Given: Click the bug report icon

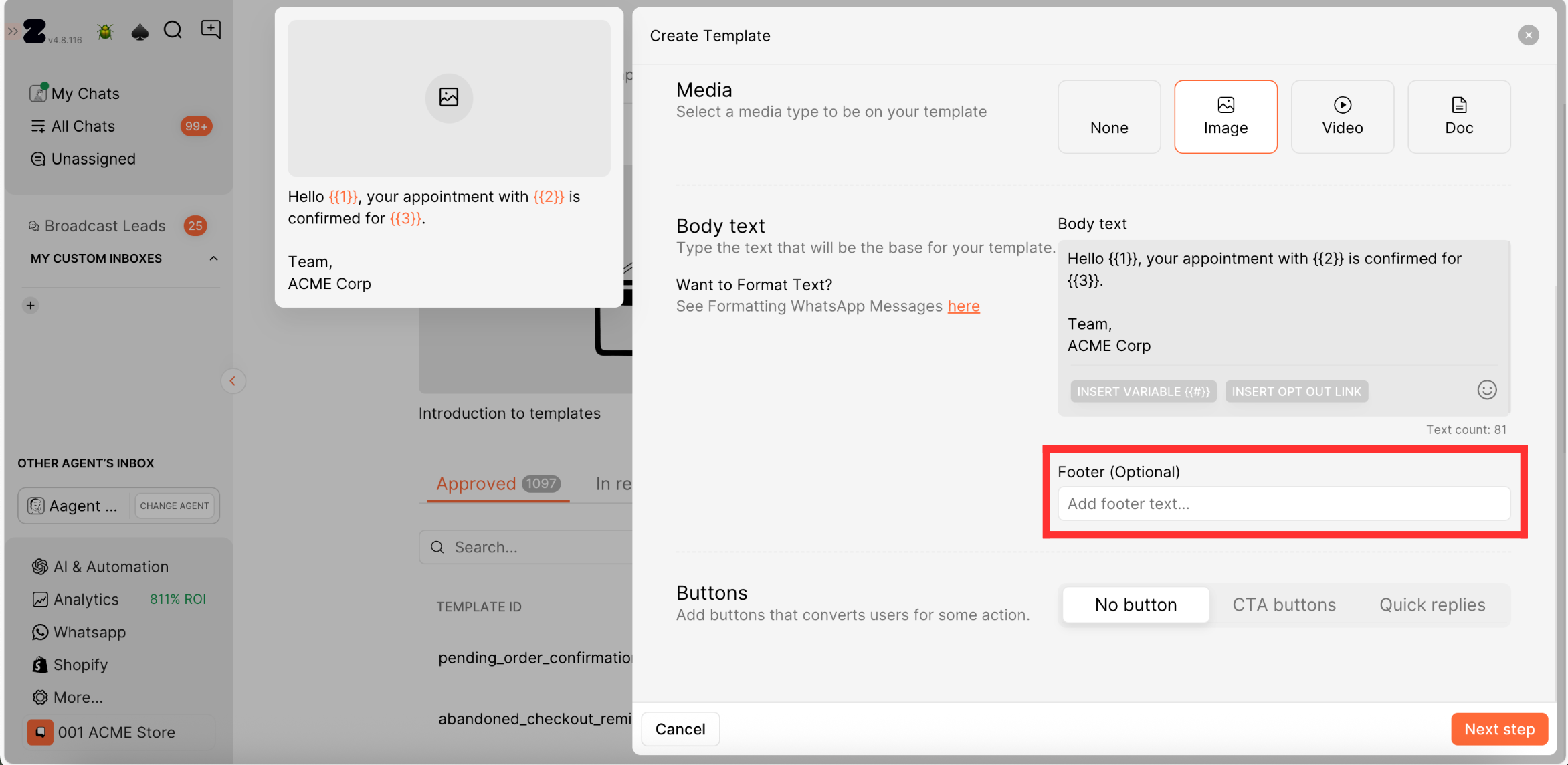Looking at the screenshot, I should click(105, 31).
